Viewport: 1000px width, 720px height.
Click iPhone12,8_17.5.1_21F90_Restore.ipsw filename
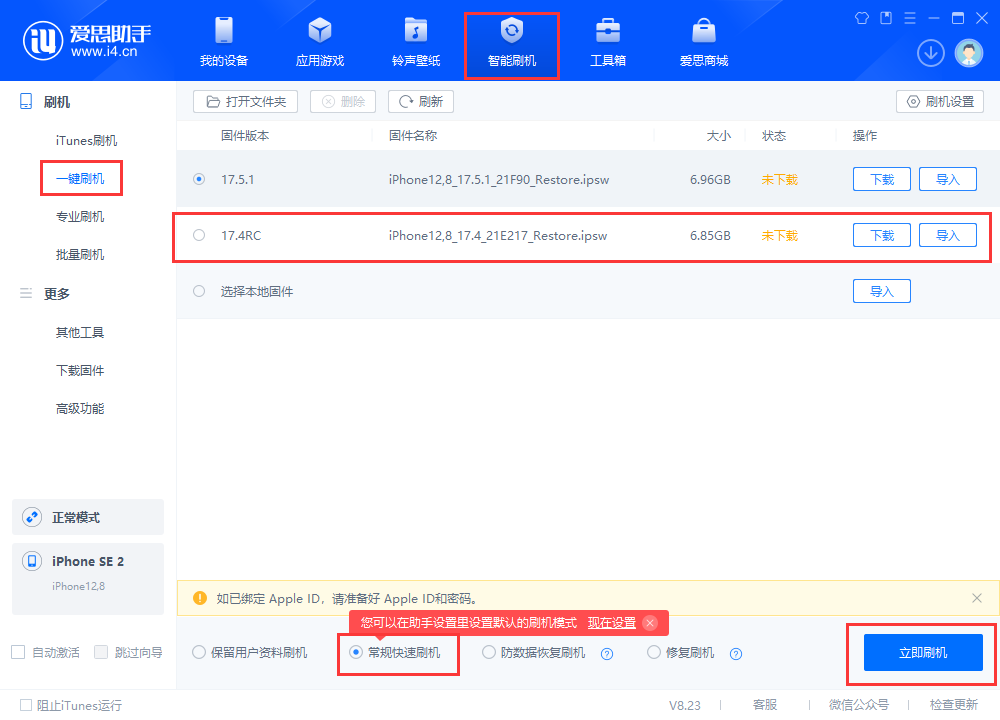pyautogui.click(x=499, y=180)
